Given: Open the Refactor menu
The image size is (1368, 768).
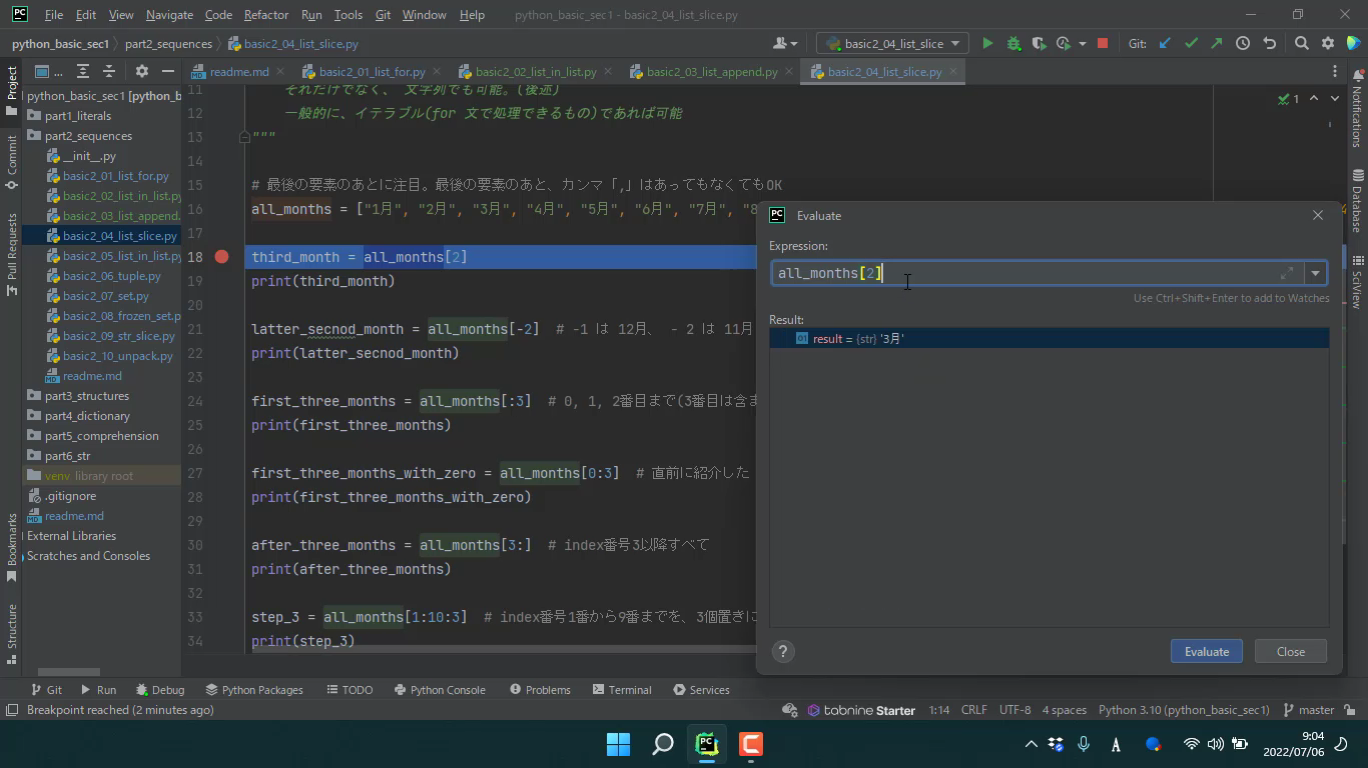Looking at the screenshot, I should [x=265, y=15].
